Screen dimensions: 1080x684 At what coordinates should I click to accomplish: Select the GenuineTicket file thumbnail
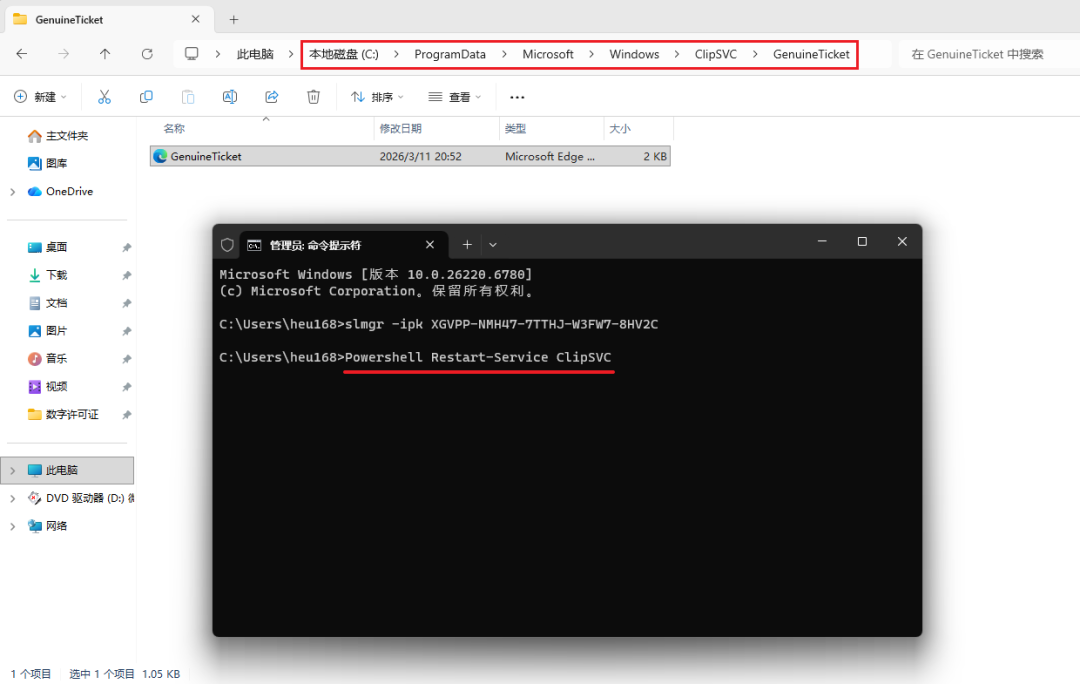pyautogui.click(x=161, y=156)
